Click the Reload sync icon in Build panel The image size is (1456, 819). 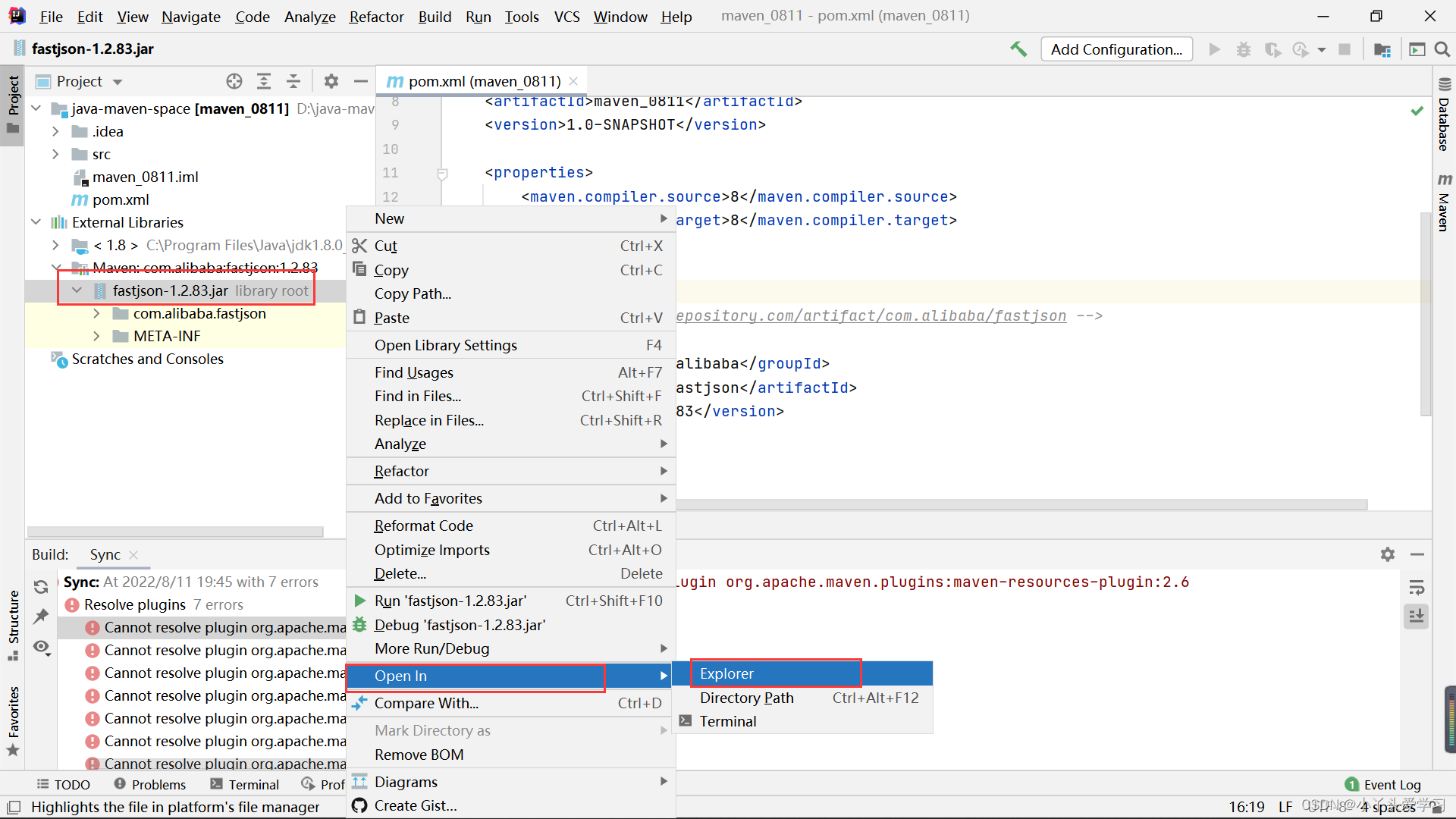pos(41,586)
